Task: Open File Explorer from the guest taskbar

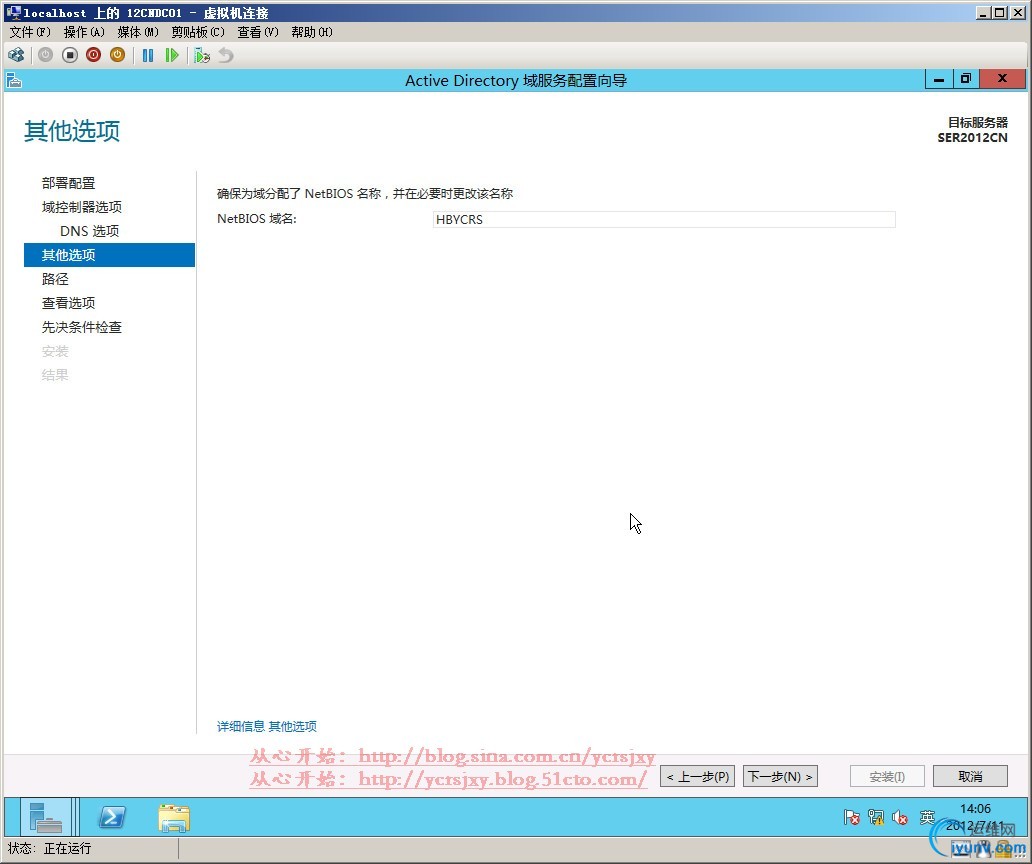Action: click(x=174, y=817)
